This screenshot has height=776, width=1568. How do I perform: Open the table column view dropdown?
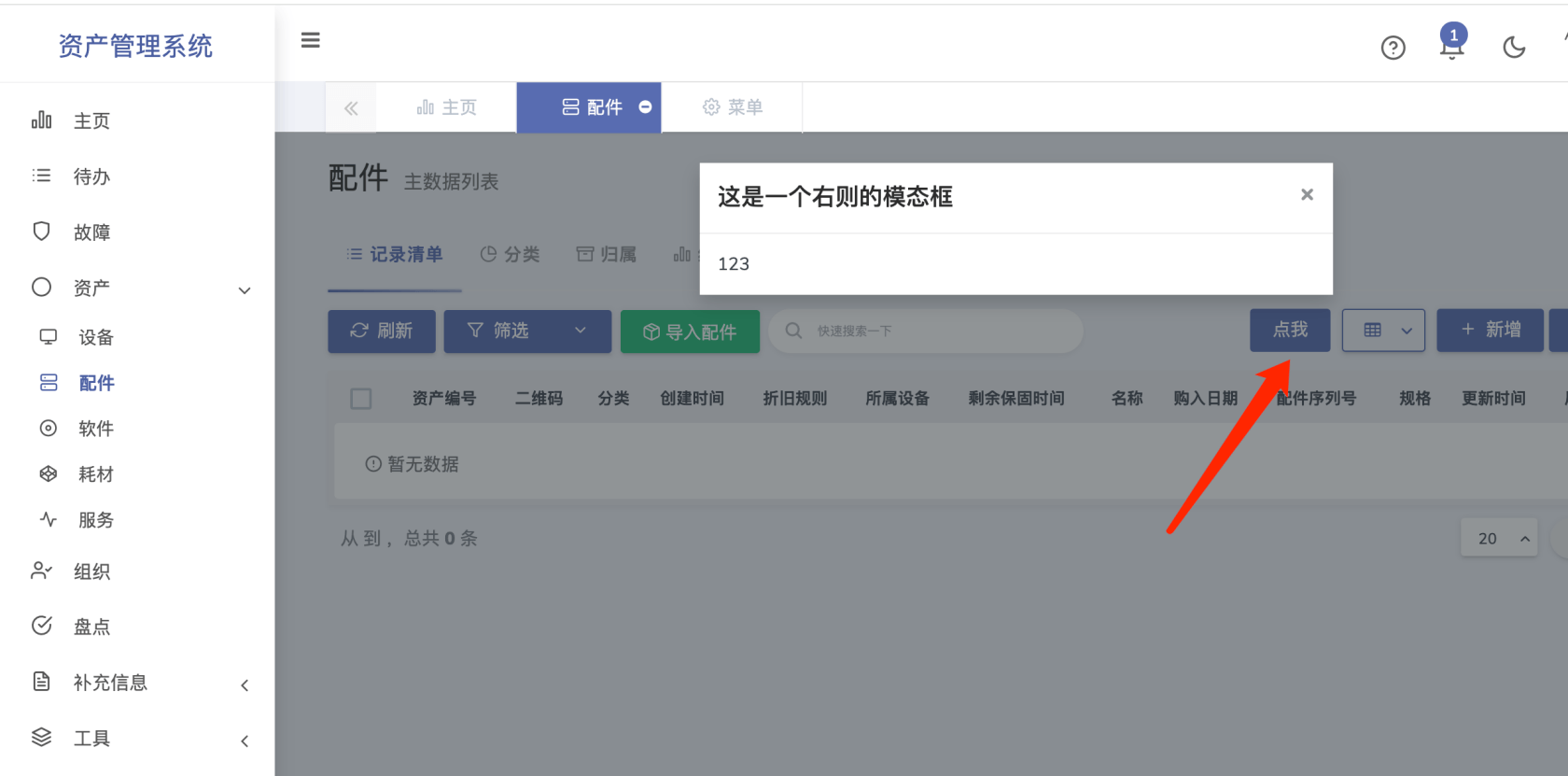[1383, 331]
